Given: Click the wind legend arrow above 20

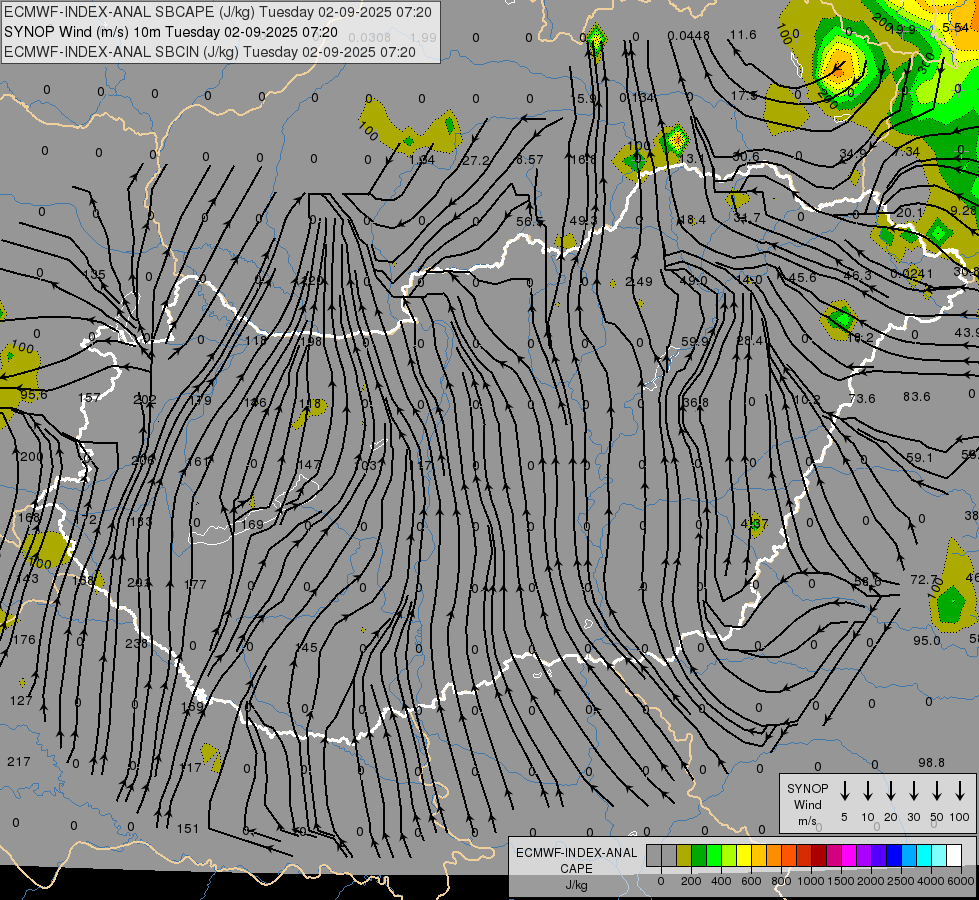Looking at the screenshot, I should (x=890, y=791).
